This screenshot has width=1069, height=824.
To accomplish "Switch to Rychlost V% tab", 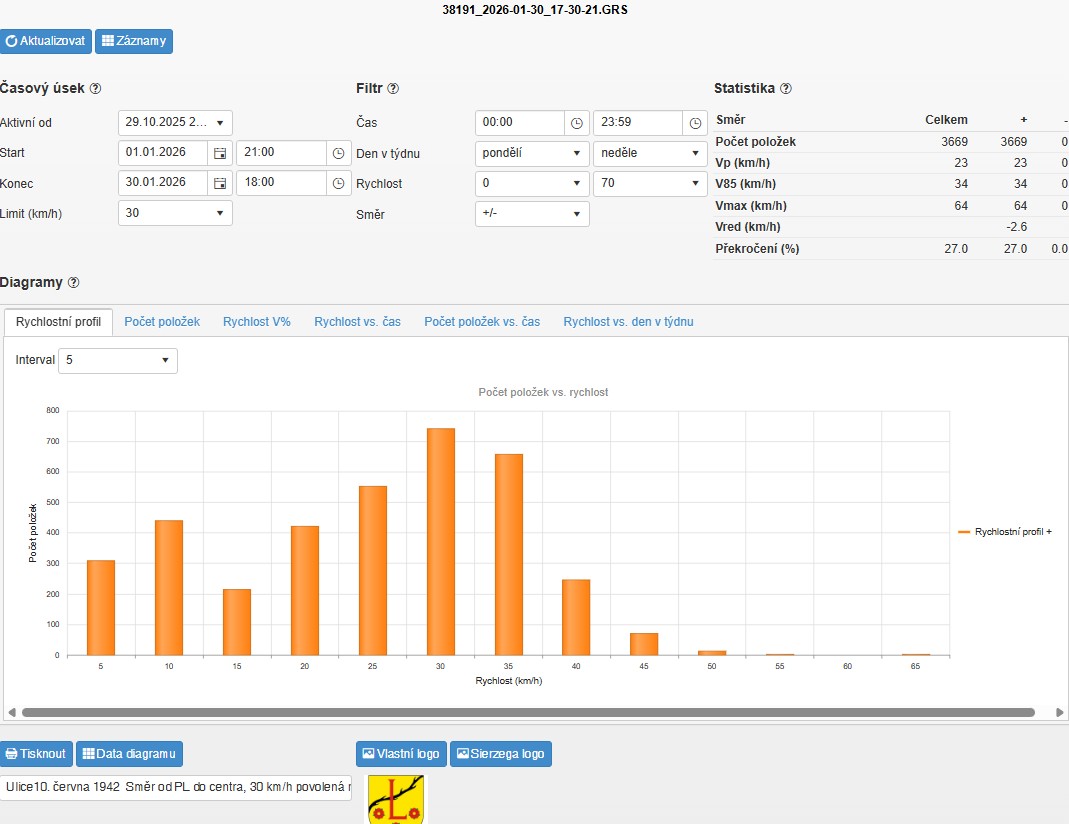I will point(257,322).
